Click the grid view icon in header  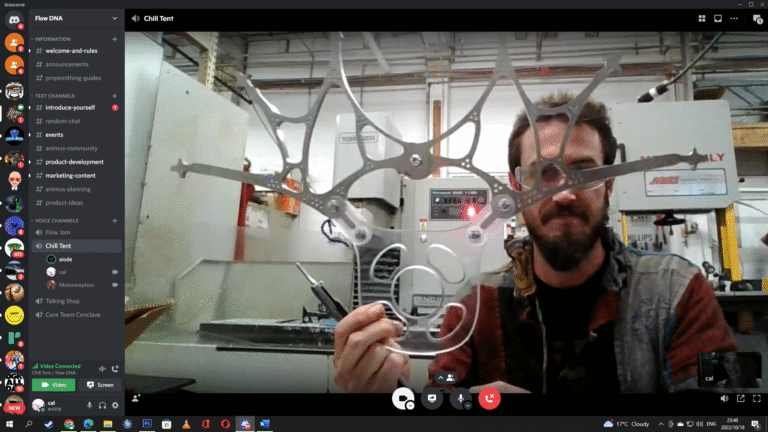tap(701, 18)
